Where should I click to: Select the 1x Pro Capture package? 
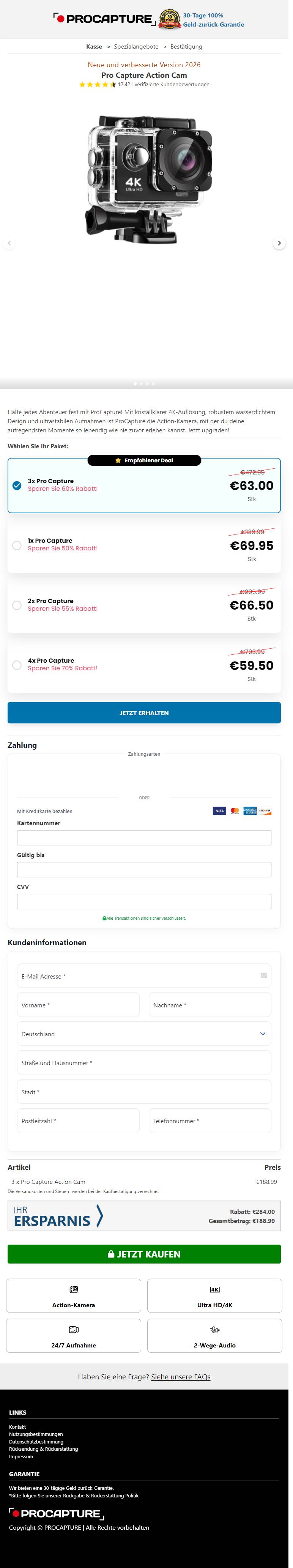tap(17, 545)
